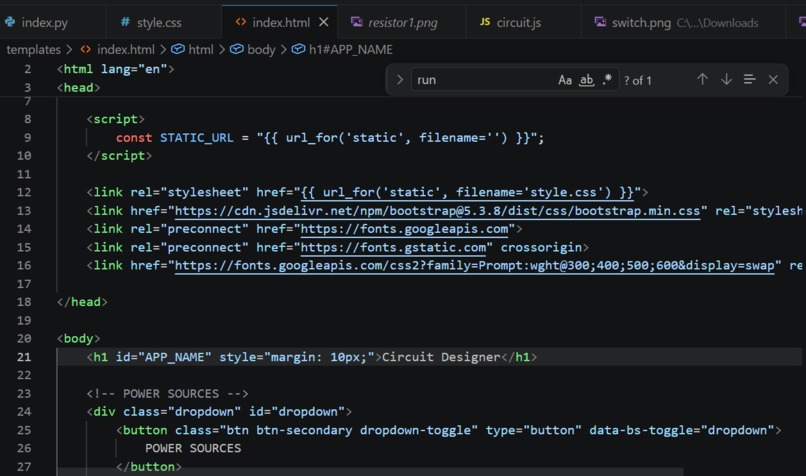Select the index.html tab
This screenshot has width=806, height=476.
click(x=281, y=23)
